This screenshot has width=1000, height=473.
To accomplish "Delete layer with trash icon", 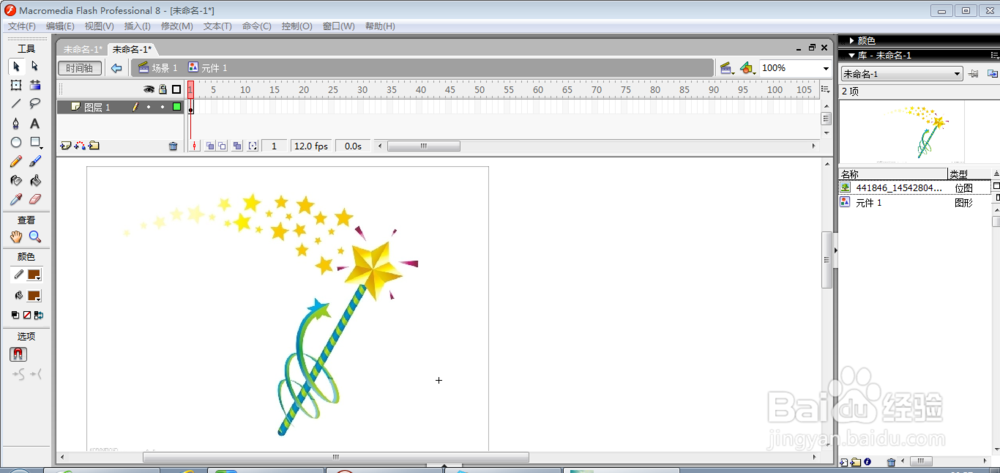I will [x=173, y=146].
